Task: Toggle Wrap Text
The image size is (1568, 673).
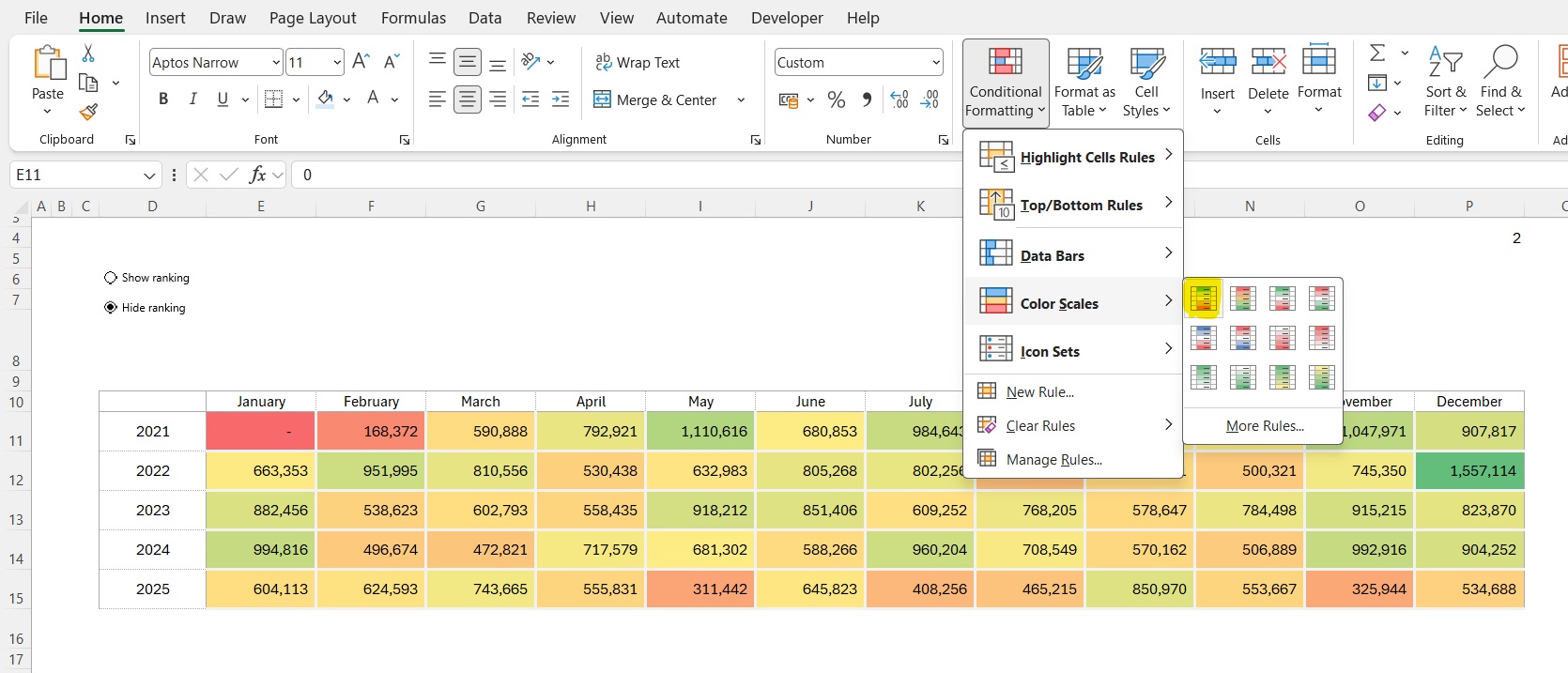Action: [638, 62]
